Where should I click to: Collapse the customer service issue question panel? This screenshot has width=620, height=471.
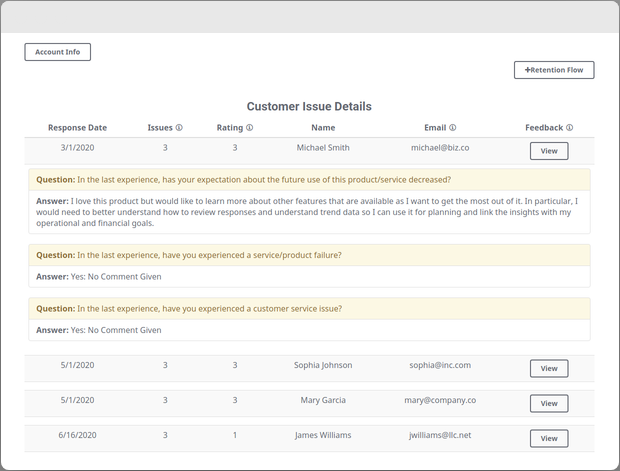point(310,308)
